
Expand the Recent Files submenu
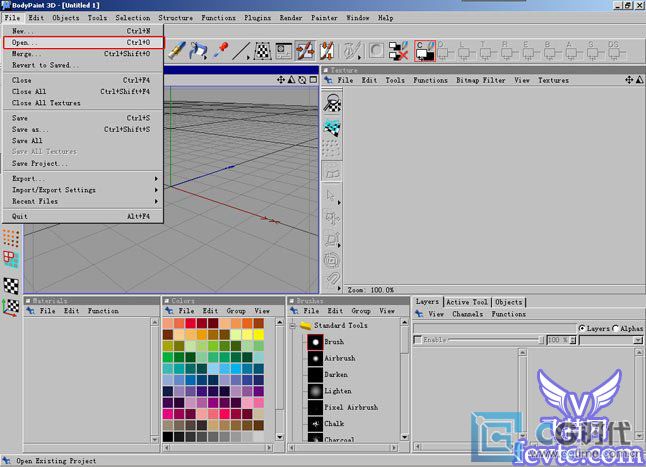pyautogui.click(x=82, y=201)
